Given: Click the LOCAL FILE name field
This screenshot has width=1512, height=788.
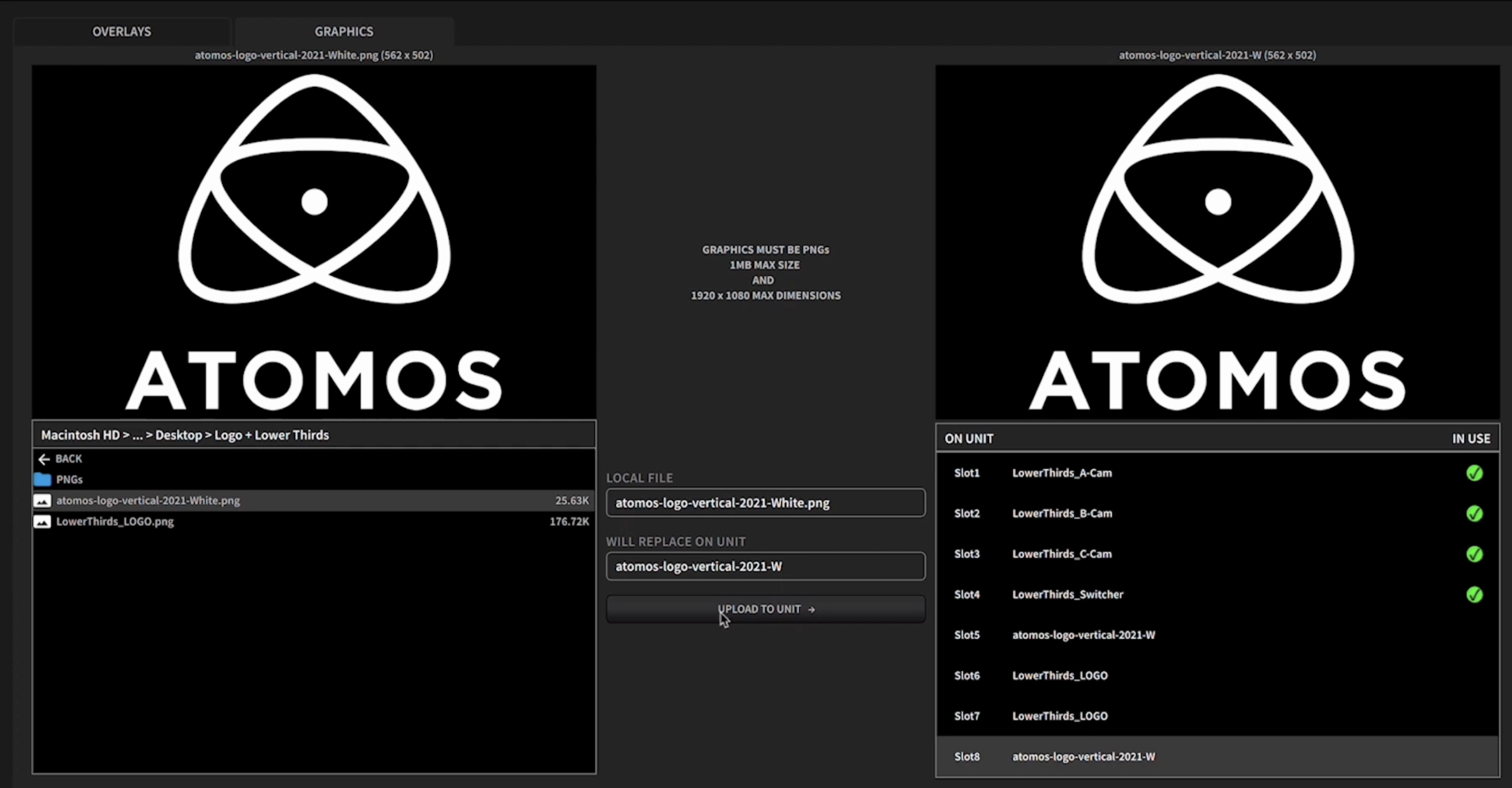Looking at the screenshot, I should [766, 502].
